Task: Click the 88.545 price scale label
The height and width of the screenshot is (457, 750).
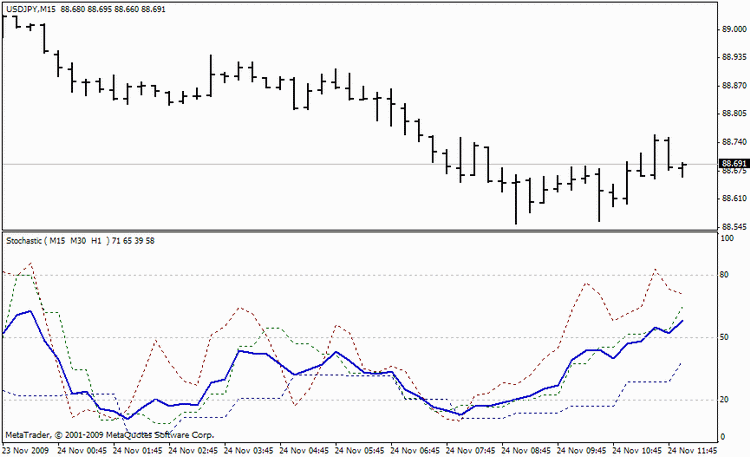Action: (734, 227)
